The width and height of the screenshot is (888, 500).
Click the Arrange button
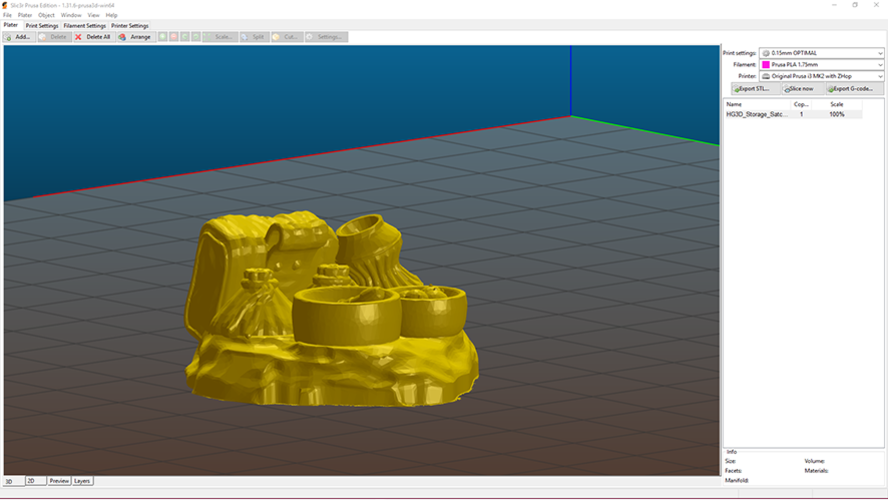tap(136, 37)
